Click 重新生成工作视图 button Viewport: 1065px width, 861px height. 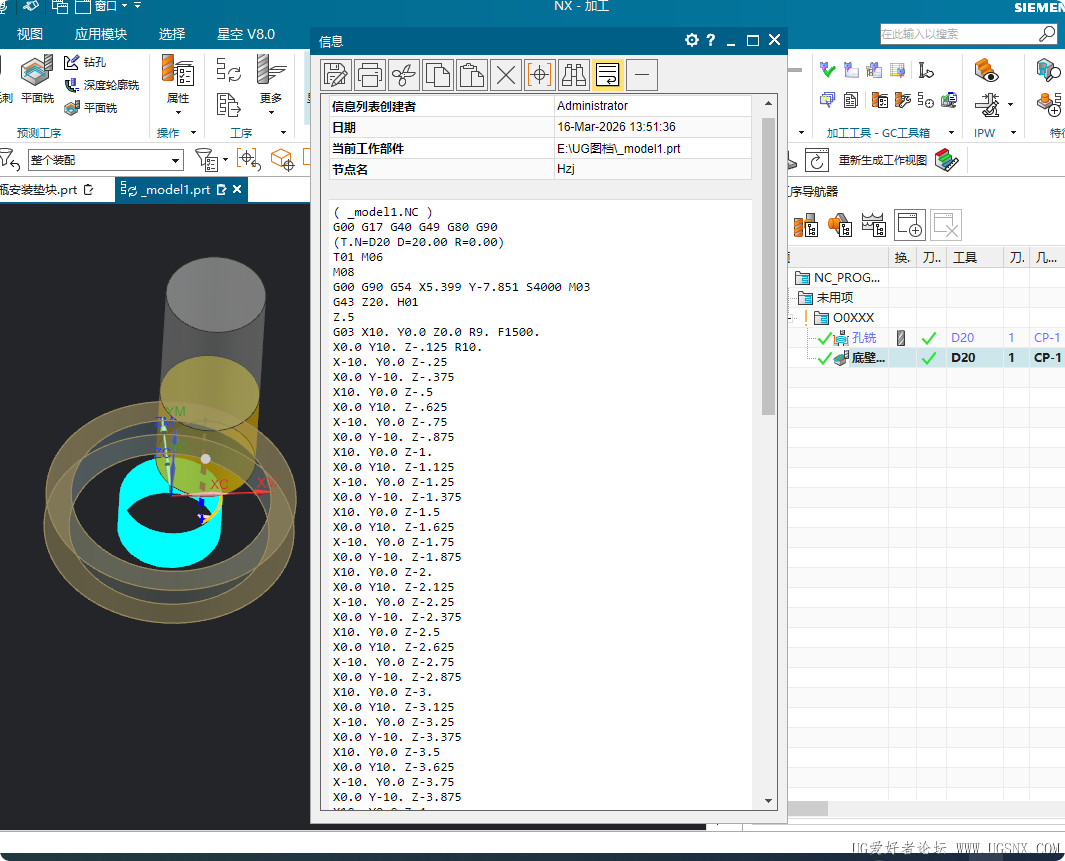882,160
